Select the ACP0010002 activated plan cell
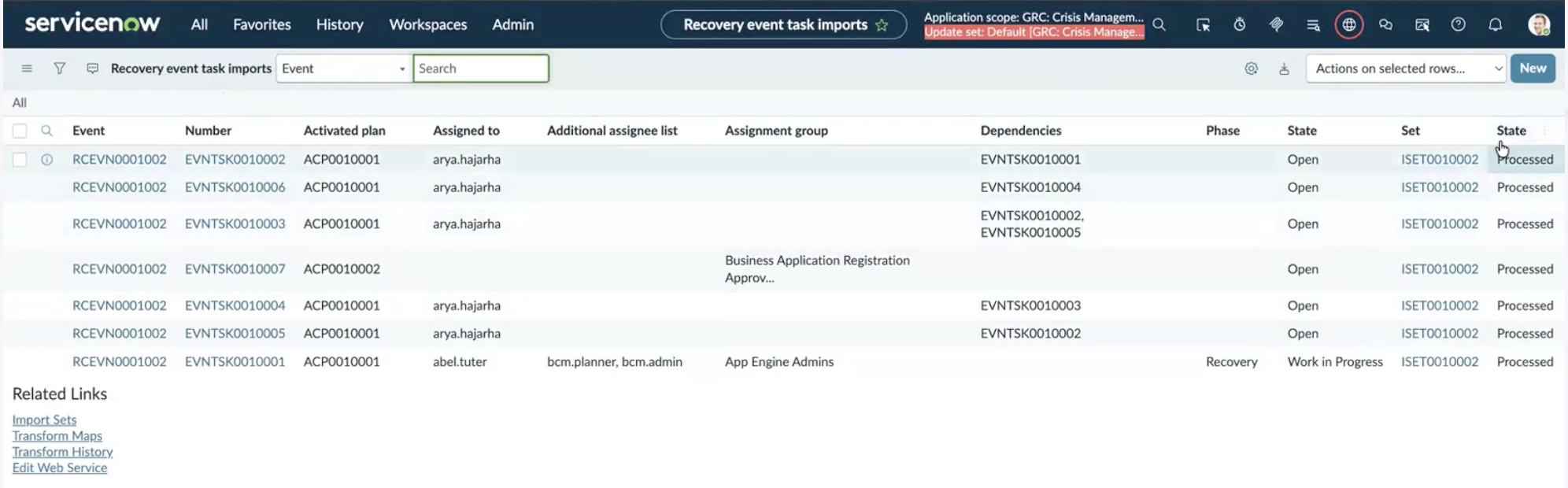The height and width of the screenshot is (488, 1568). click(342, 269)
